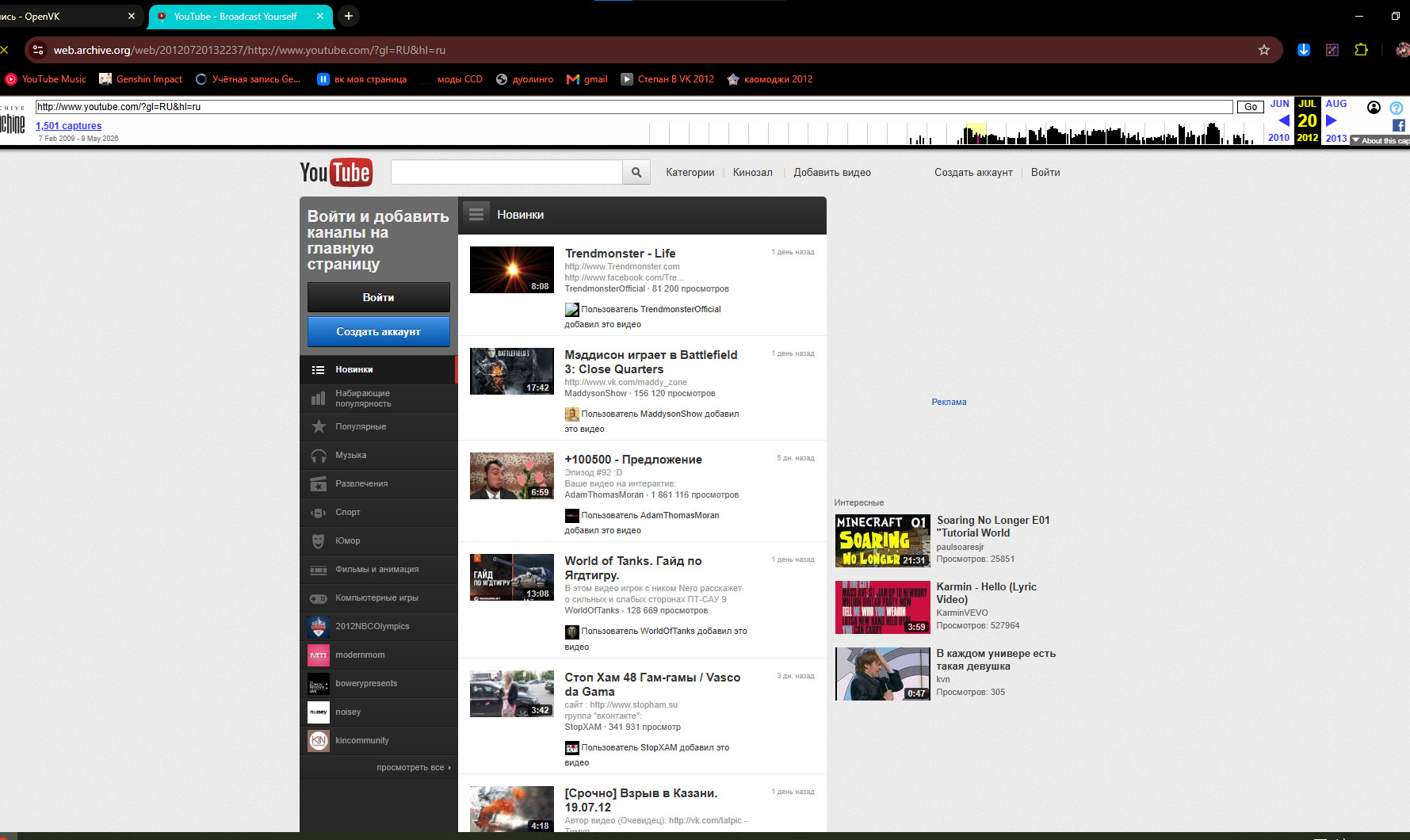Click Войти link in page header

point(1045,173)
